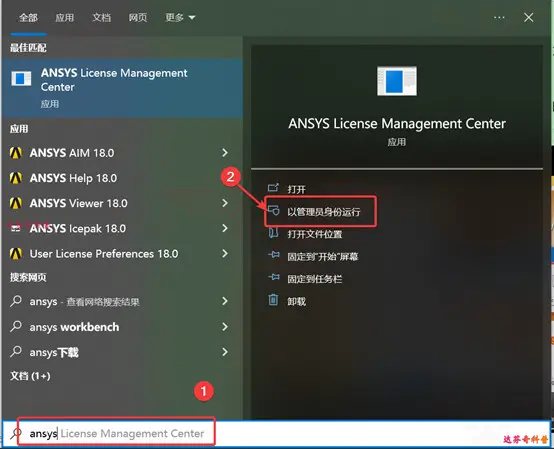Expand ANSYS AIM 18.0 arrow

pyautogui.click(x=225, y=153)
